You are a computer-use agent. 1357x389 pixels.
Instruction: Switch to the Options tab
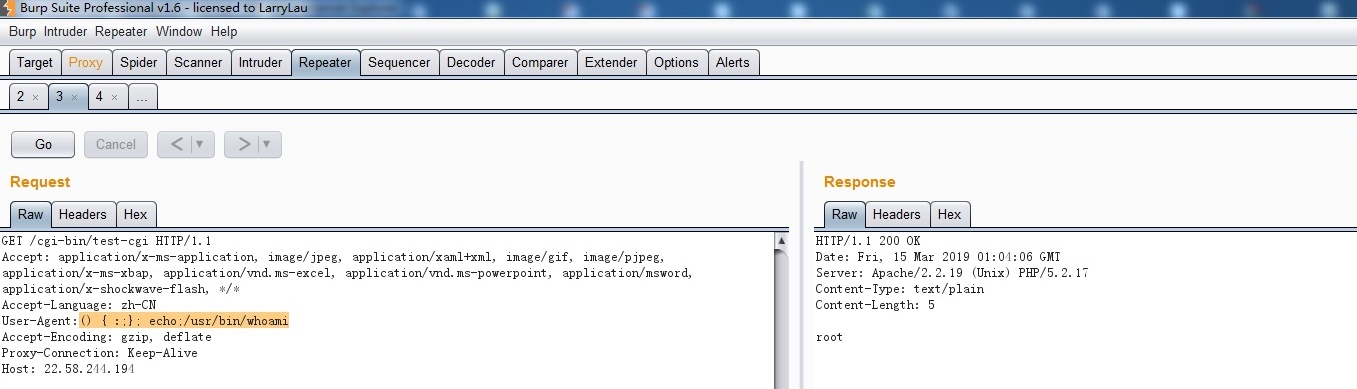coord(676,62)
